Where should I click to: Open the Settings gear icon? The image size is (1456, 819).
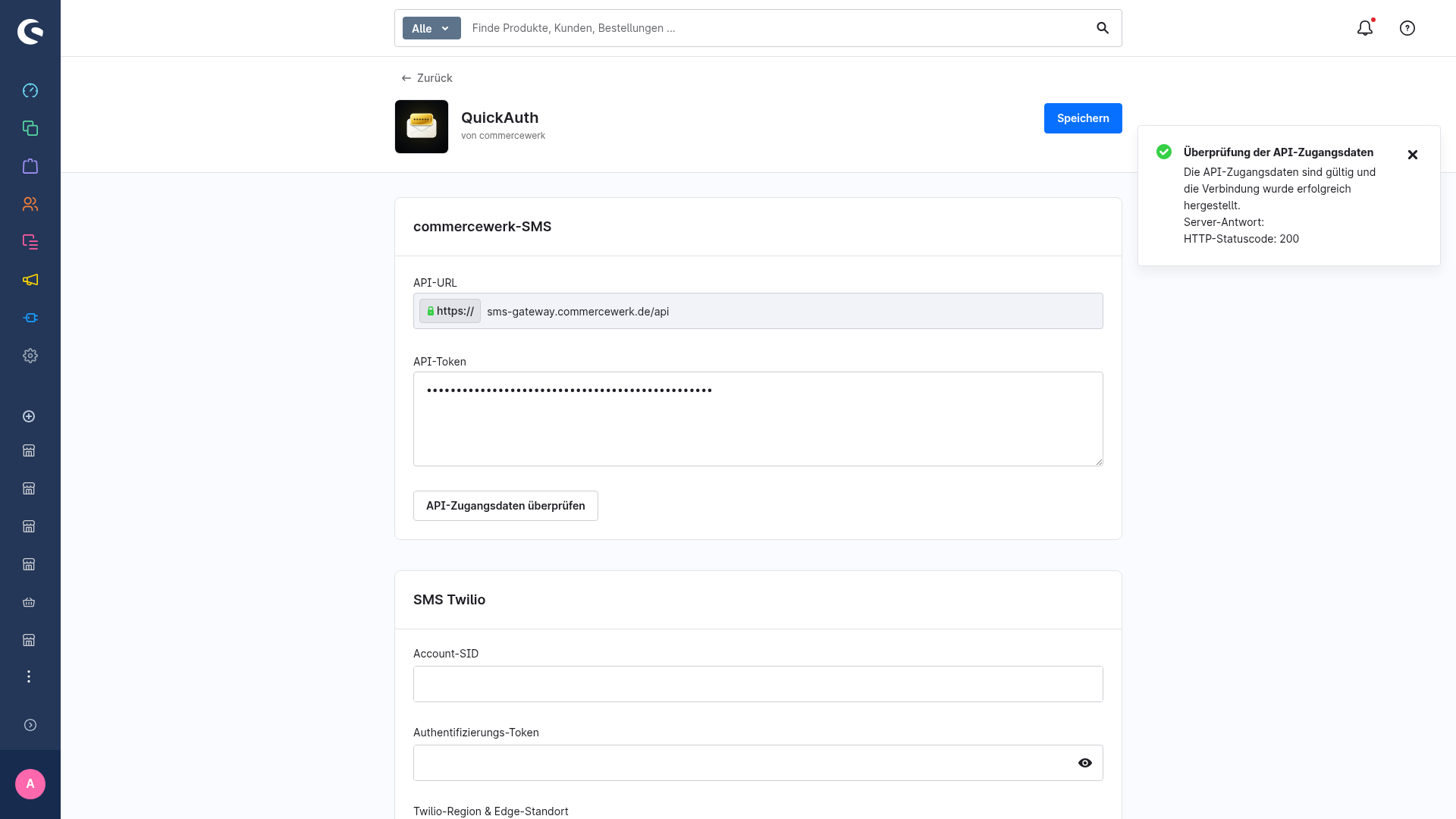30,356
